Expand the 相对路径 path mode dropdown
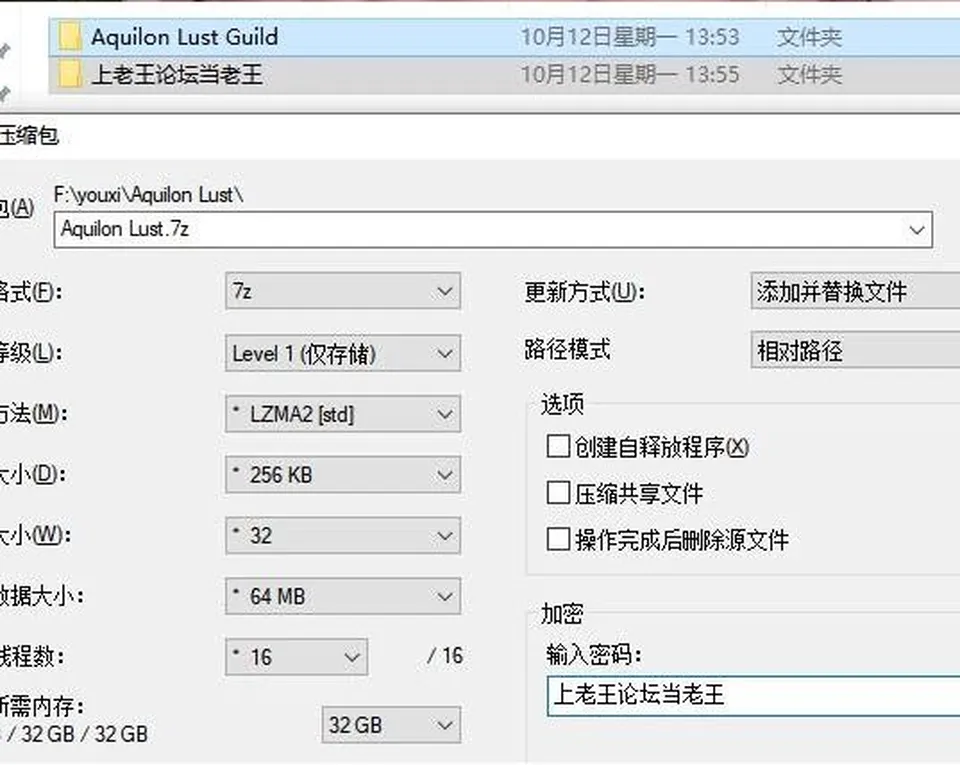The height and width of the screenshot is (765, 960). point(855,351)
